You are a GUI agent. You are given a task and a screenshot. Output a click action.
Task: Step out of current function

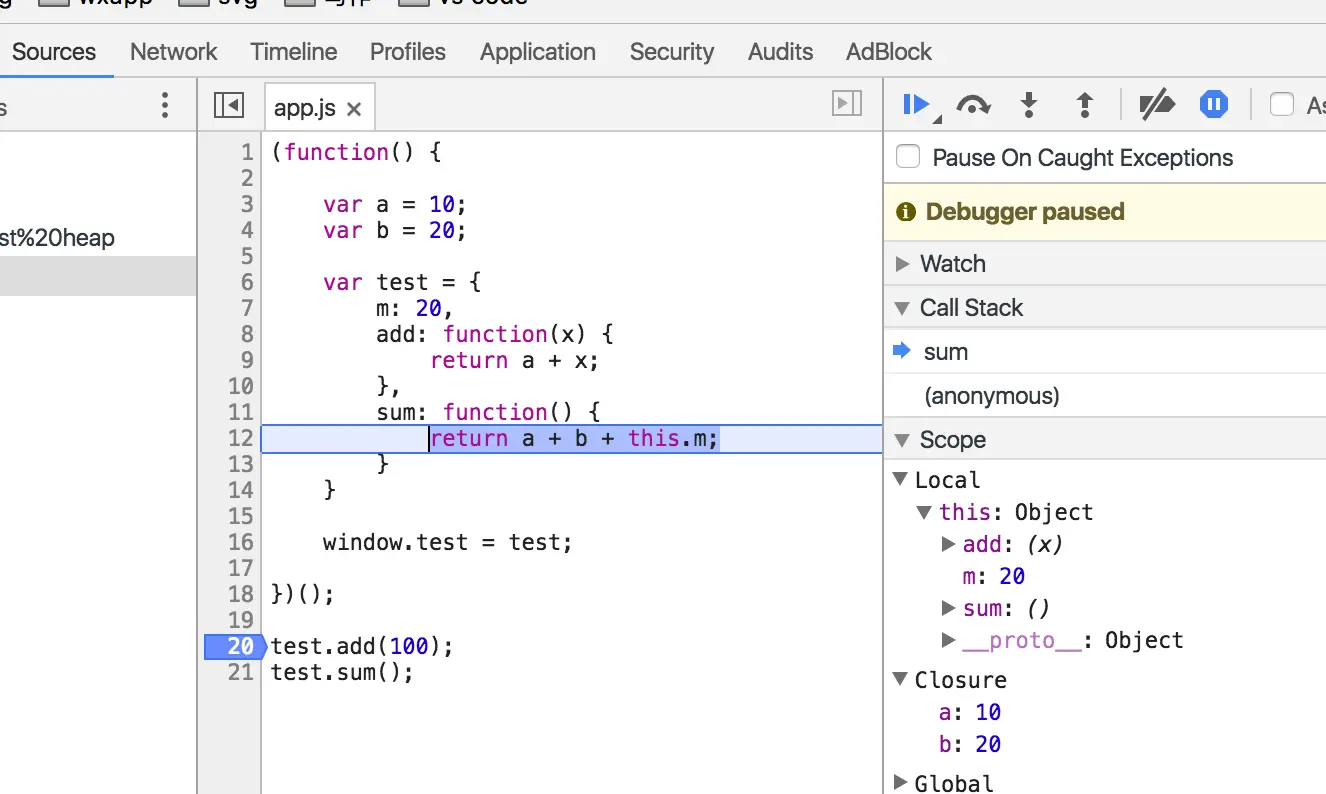pyautogui.click(x=1085, y=104)
